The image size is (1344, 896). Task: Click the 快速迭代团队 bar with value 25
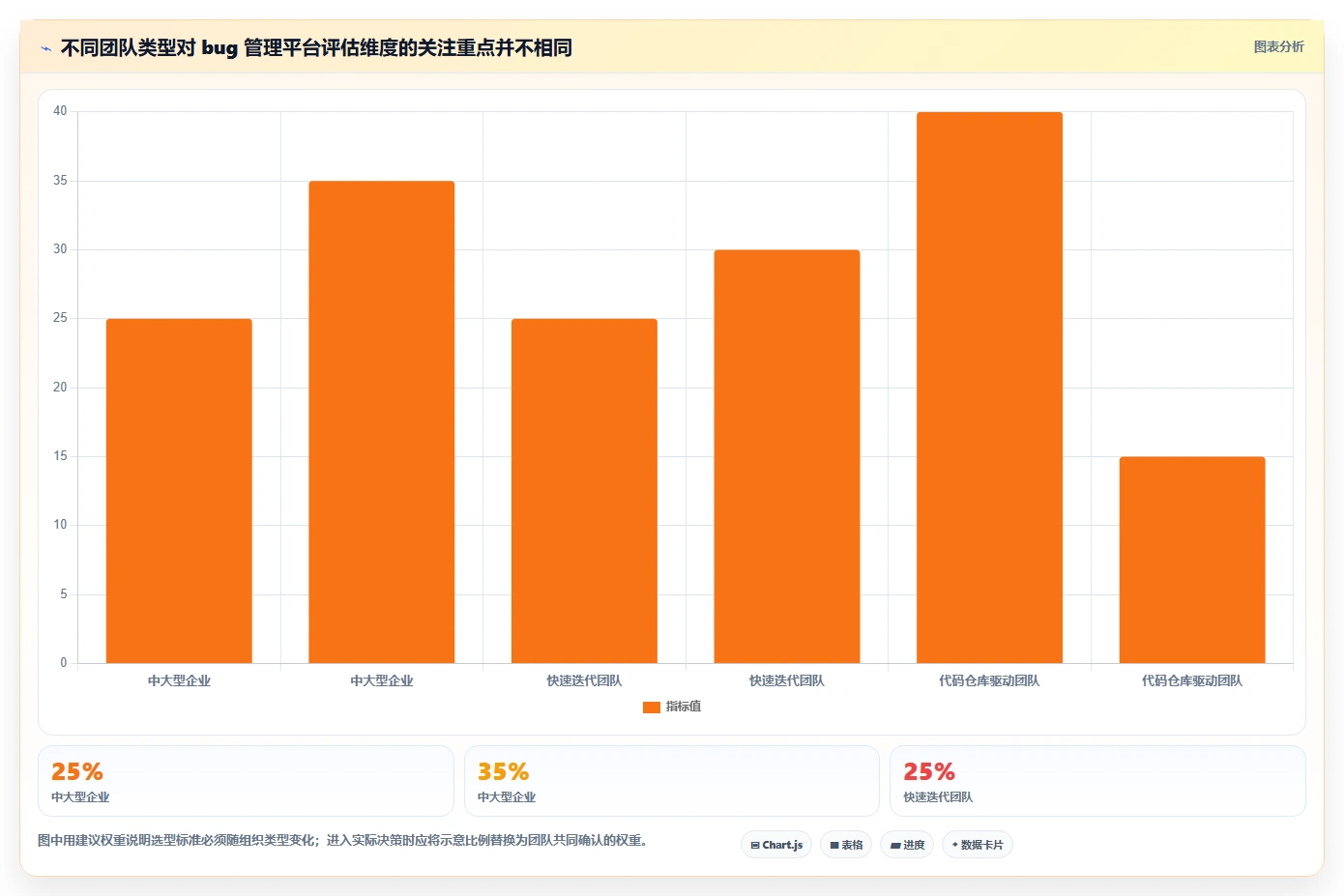[584, 491]
